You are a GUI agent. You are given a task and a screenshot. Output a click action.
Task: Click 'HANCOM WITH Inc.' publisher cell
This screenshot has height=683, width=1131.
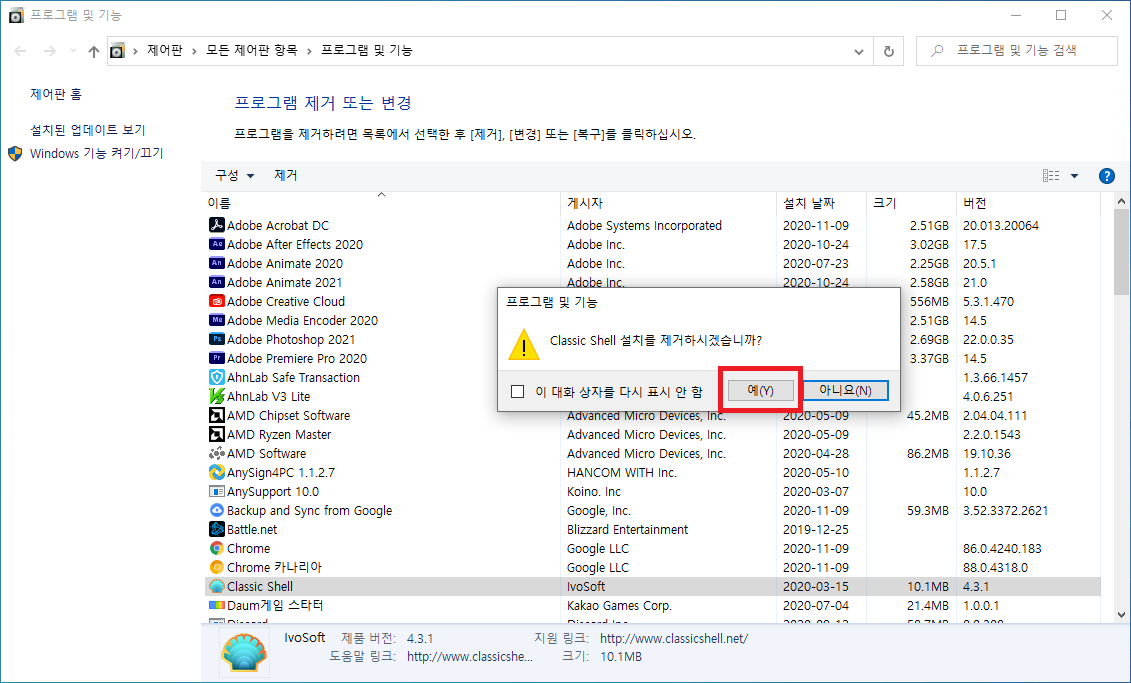point(622,472)
